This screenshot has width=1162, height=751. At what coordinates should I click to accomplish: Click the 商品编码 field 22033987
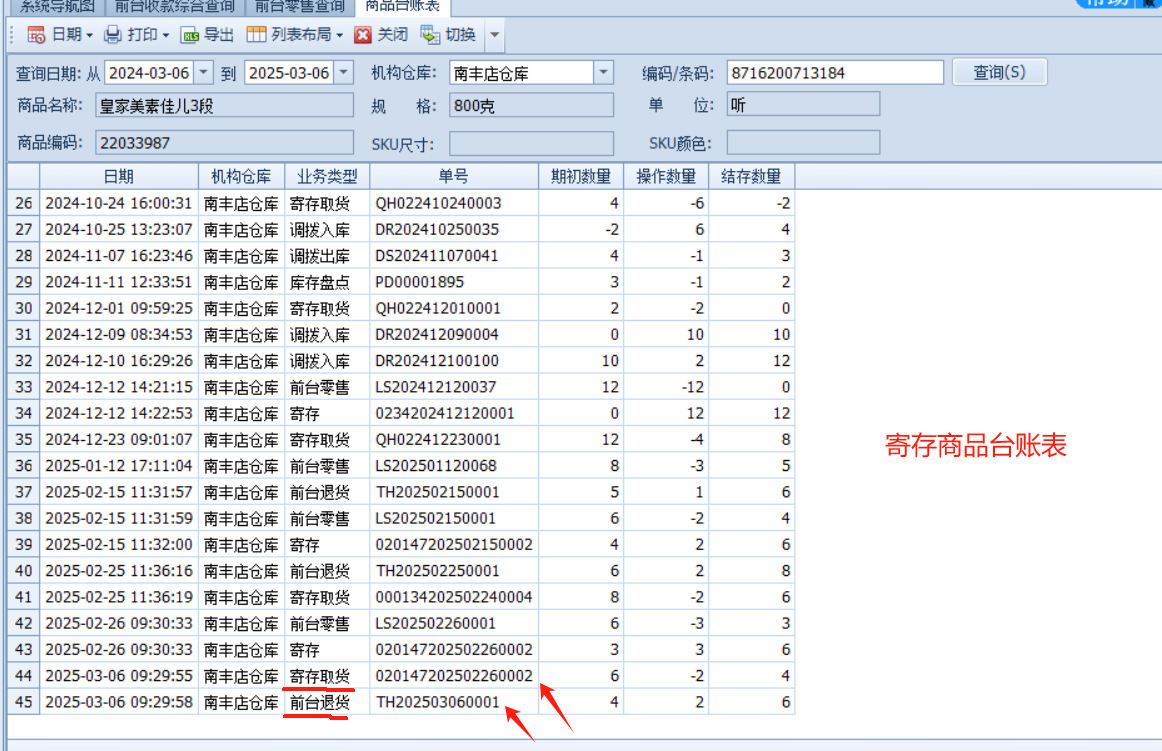(x=224, y=142)
